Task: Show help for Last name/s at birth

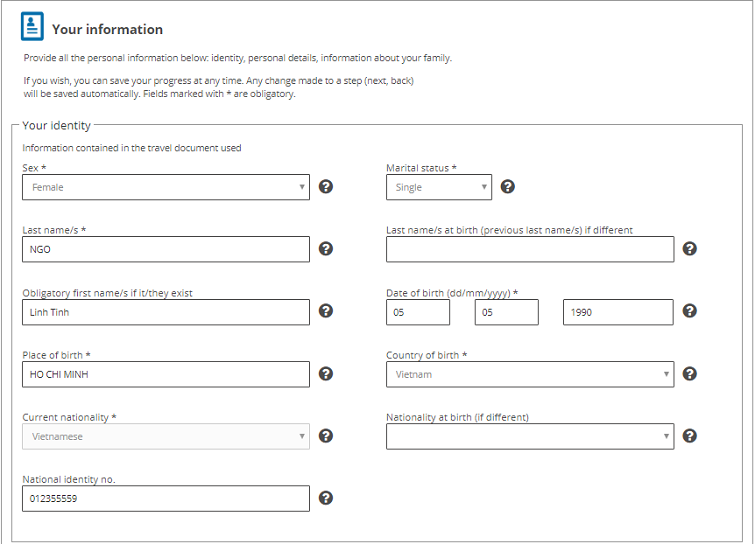Action: pos(690,249)
